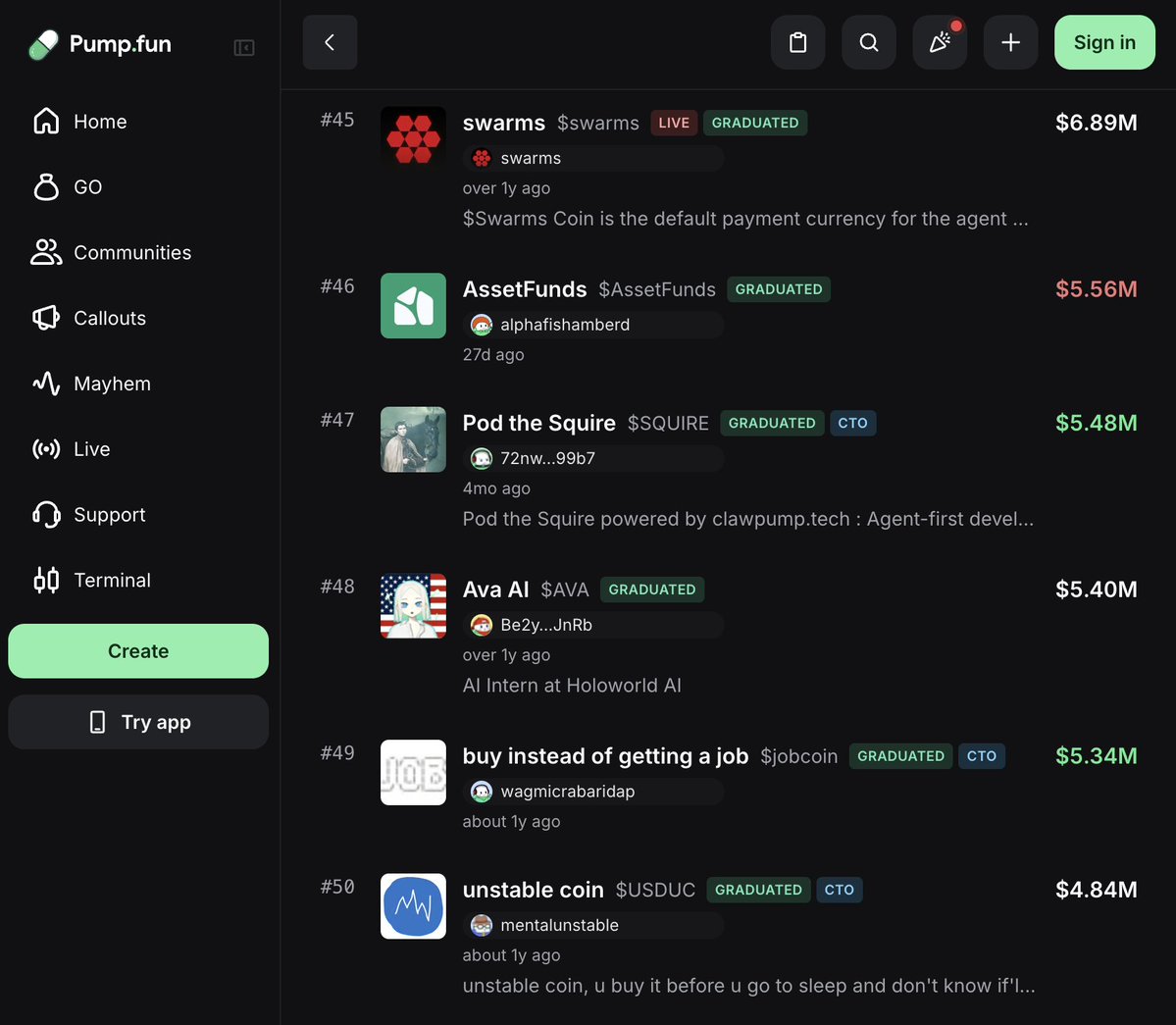The height and width of the screenshot is (1025, 1176).
Task: Click the $6.89M market cap value
Action: tap(1096, 123)
